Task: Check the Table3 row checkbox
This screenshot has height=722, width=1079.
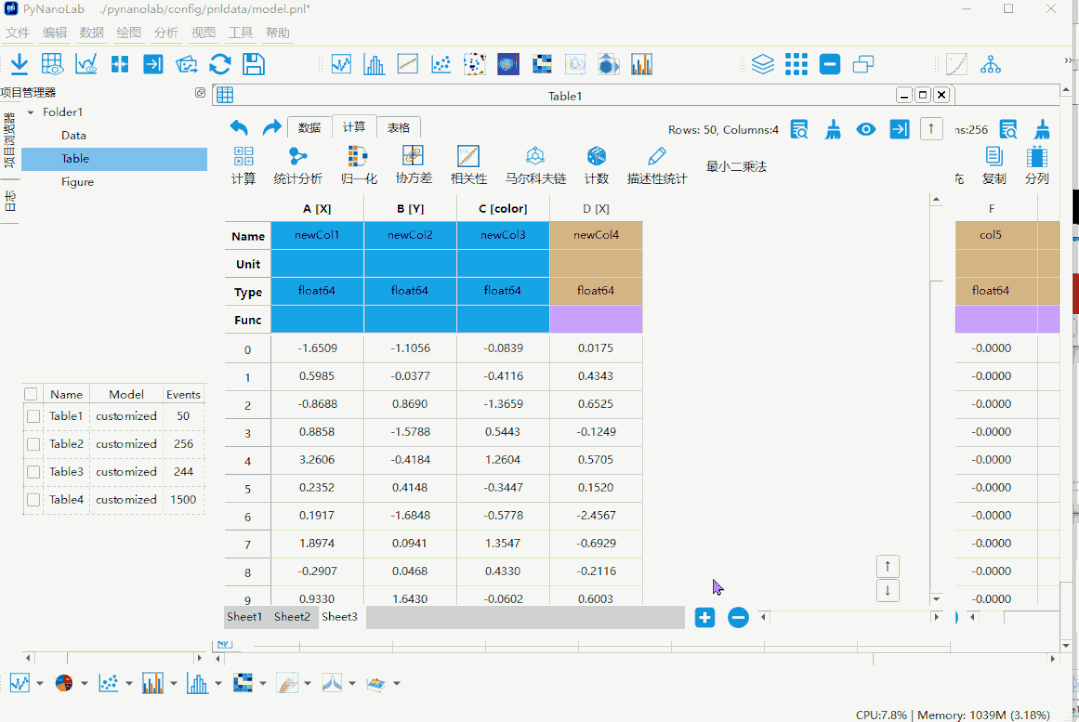Action: pyautogui.click(x=33, y=472)
